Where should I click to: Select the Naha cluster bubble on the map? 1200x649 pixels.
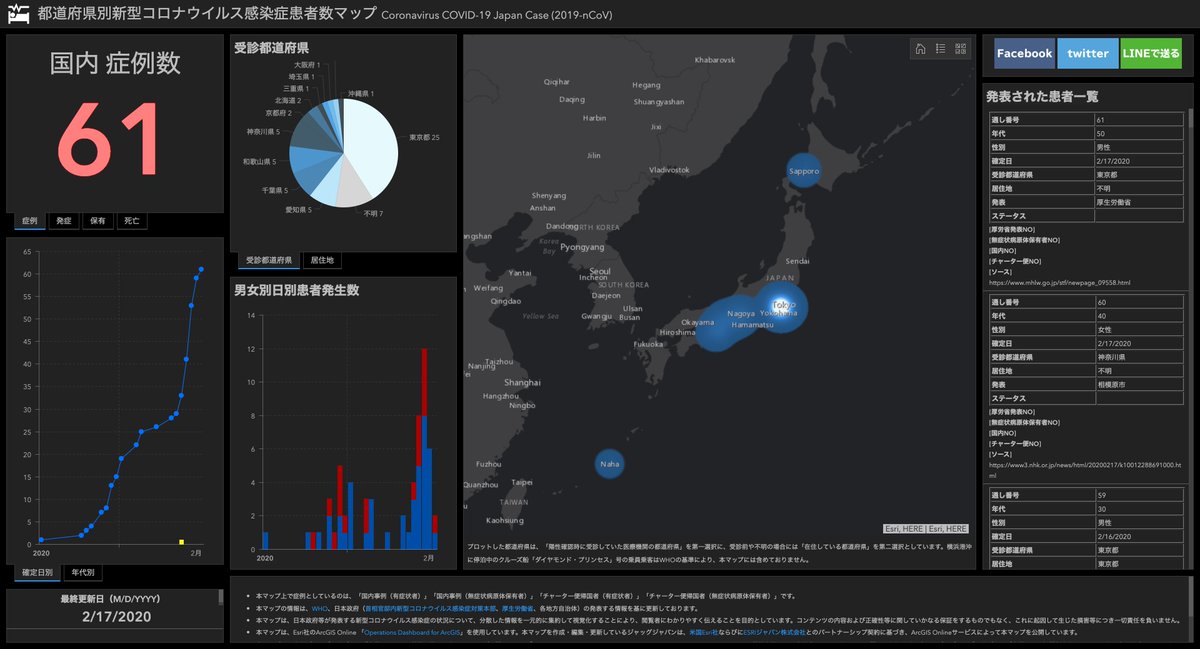(x=609, y=464)
